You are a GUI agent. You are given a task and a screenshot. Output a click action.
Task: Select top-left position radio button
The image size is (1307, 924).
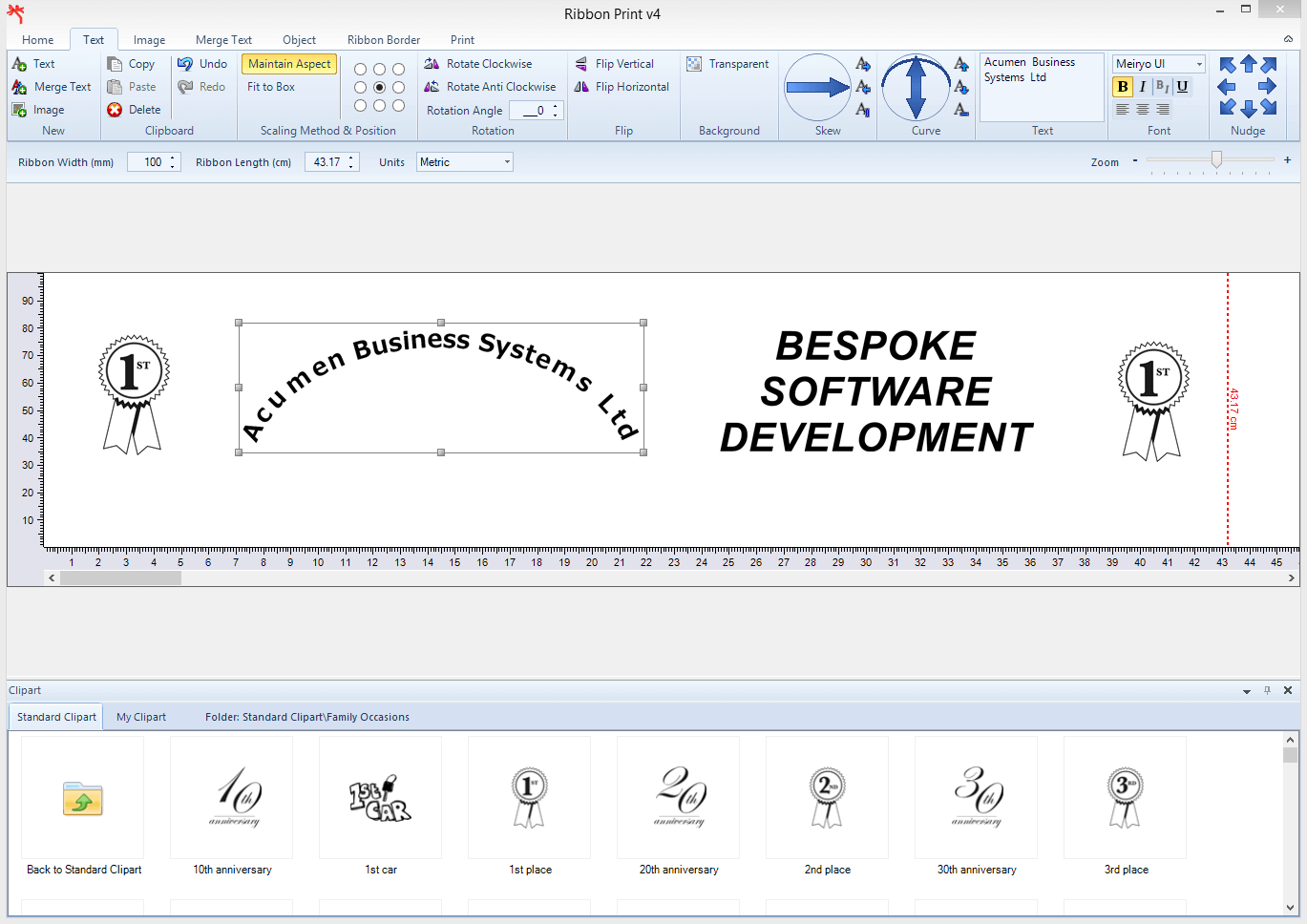click(361, 70)
